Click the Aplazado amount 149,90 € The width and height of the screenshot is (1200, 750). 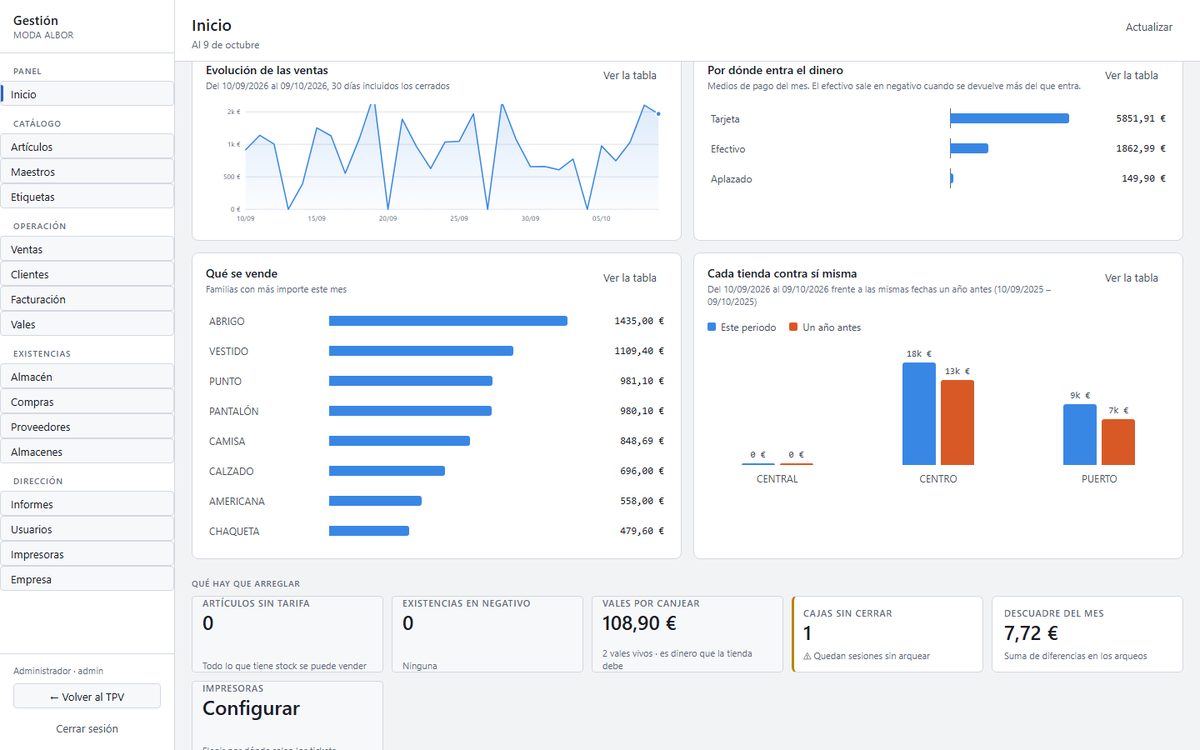click(1144, 179)
